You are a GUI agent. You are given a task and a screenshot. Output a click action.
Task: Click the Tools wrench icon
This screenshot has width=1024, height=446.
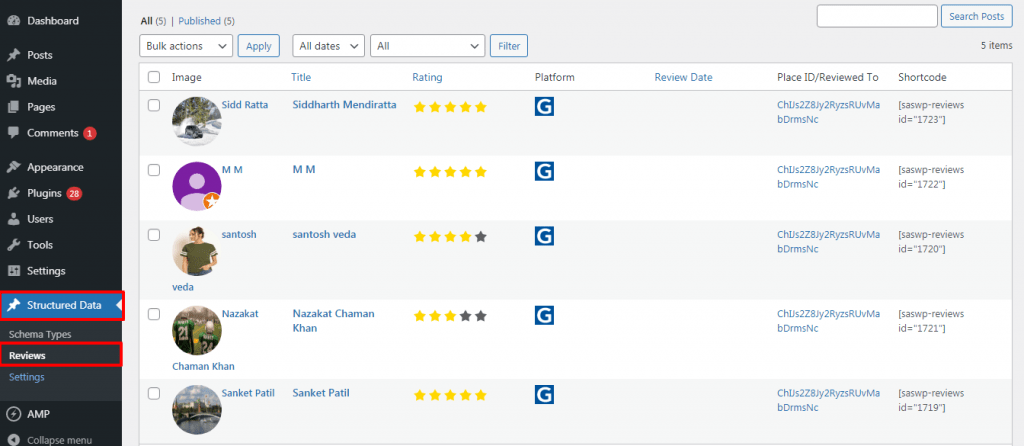click(13, 245)
